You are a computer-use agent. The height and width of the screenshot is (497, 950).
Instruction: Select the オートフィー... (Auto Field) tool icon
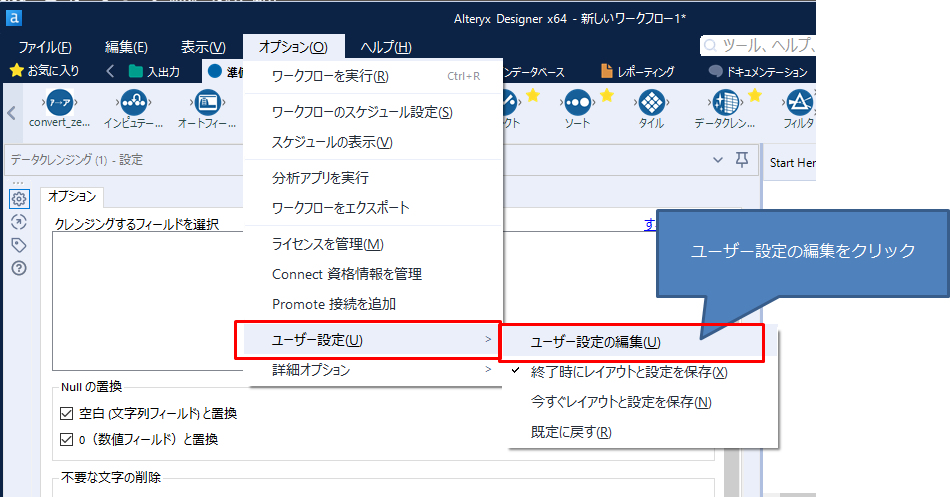click(x=207, y=103)
